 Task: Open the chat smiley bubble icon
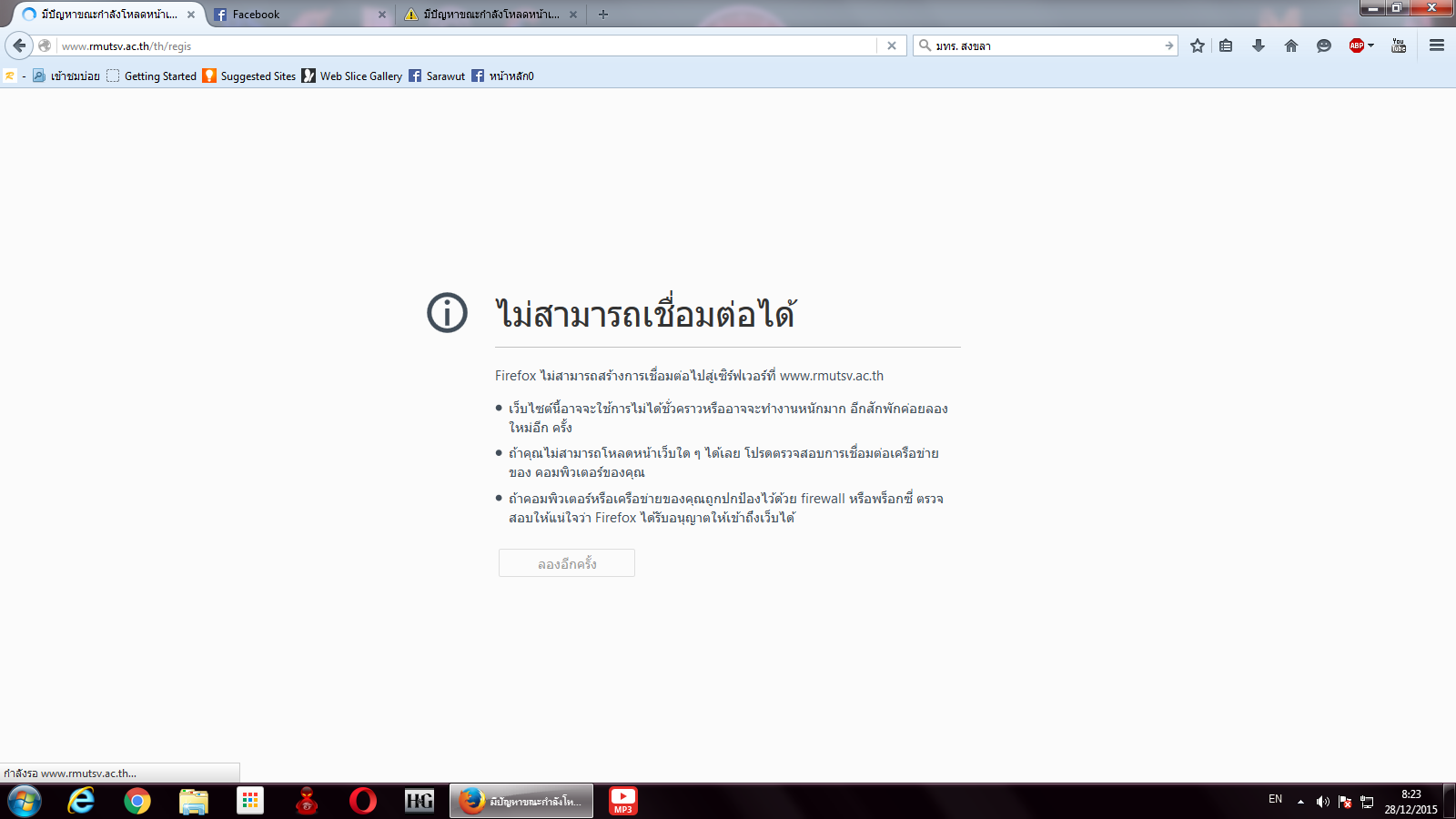tap(1324, 45)
